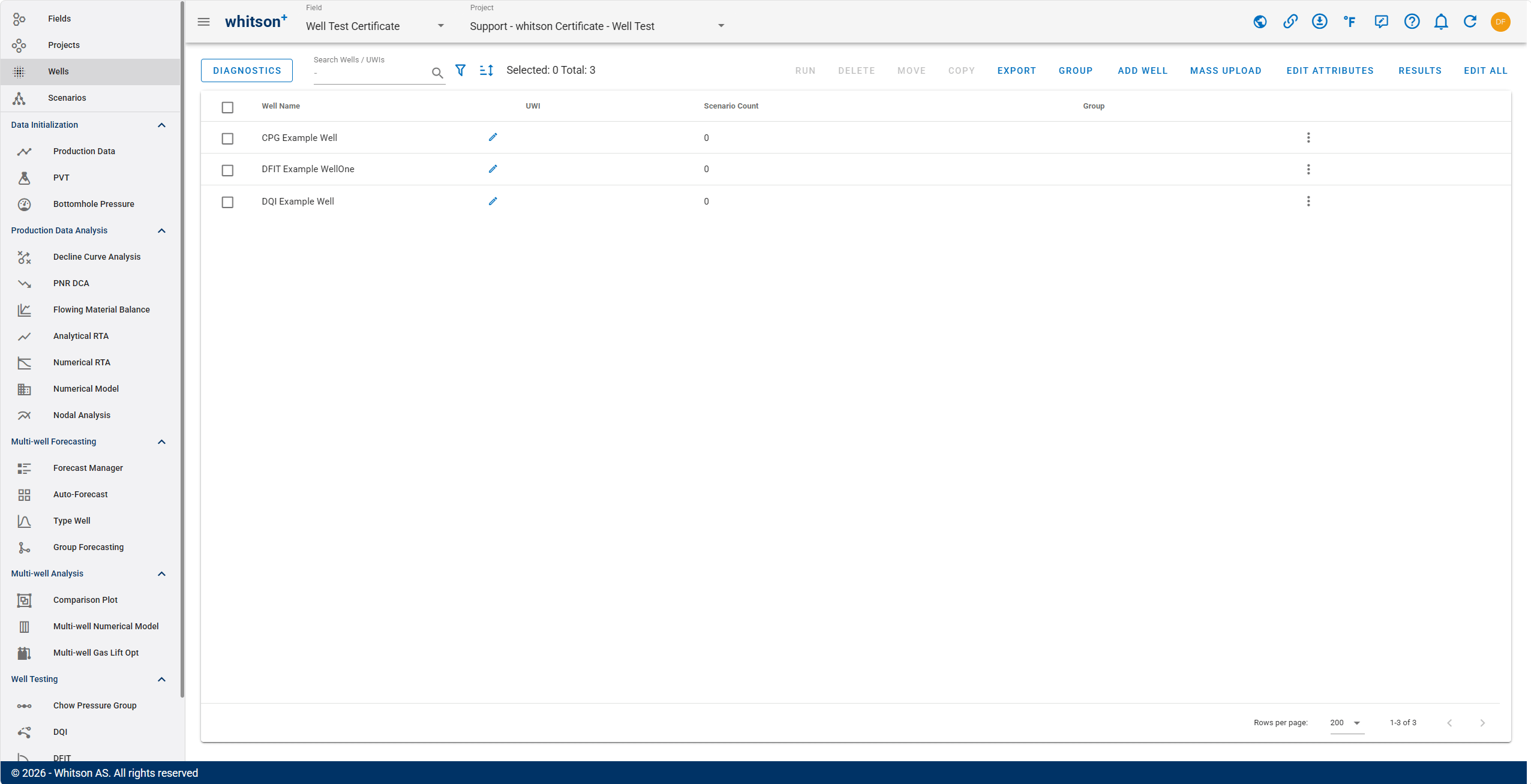Click the globe icon in top bar
Image resolution: width=1531 pixels, height=784 pixels.
tap(1260, 22)
